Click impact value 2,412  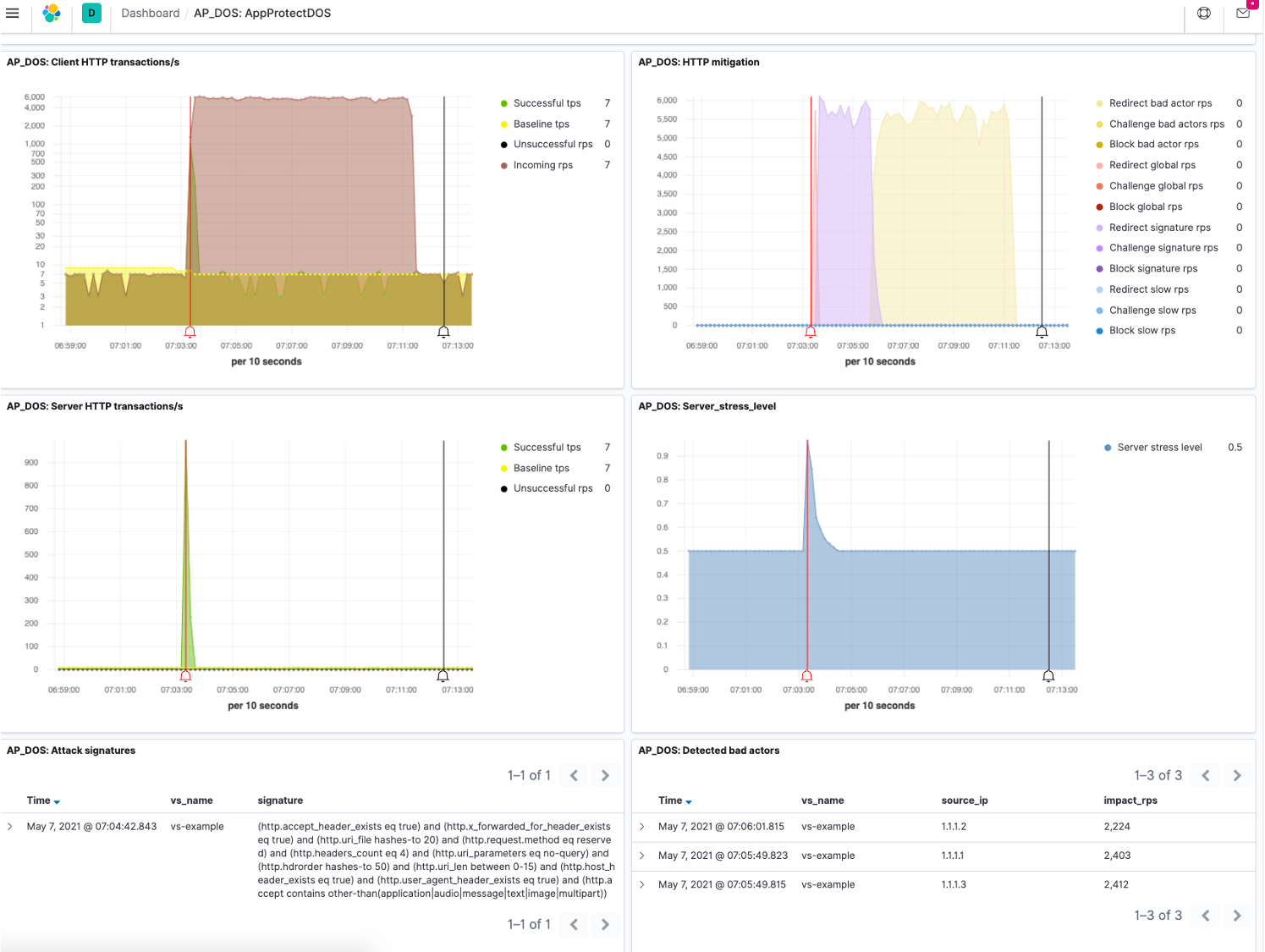point(1116,884)
